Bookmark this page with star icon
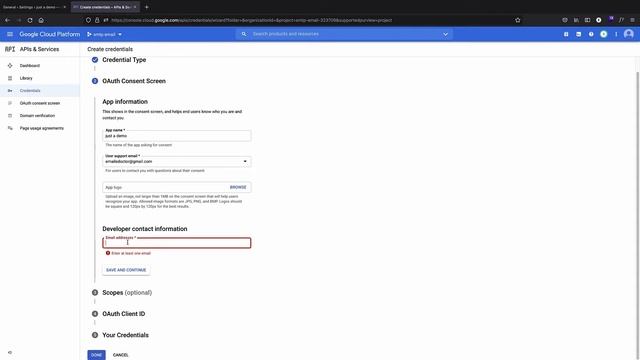 [518, 20]
